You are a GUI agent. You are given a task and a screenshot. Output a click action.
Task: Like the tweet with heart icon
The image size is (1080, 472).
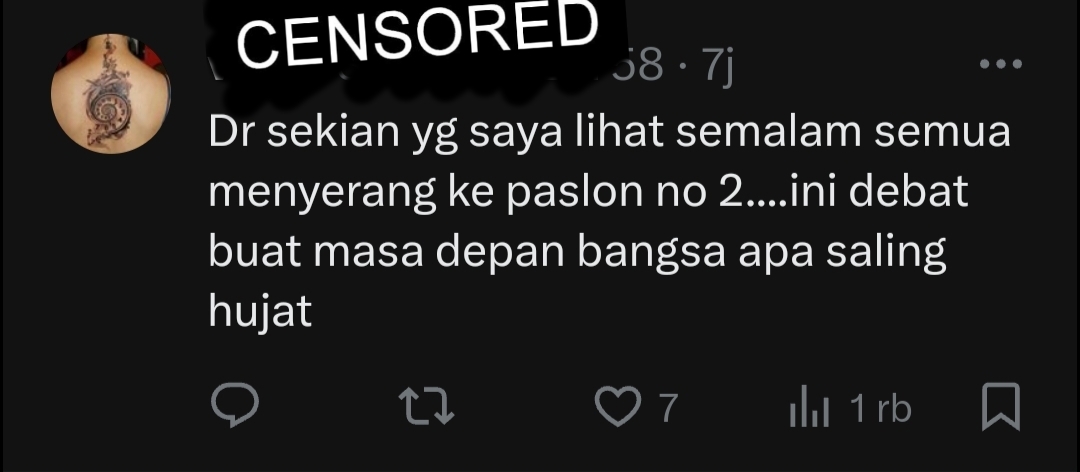618,407
